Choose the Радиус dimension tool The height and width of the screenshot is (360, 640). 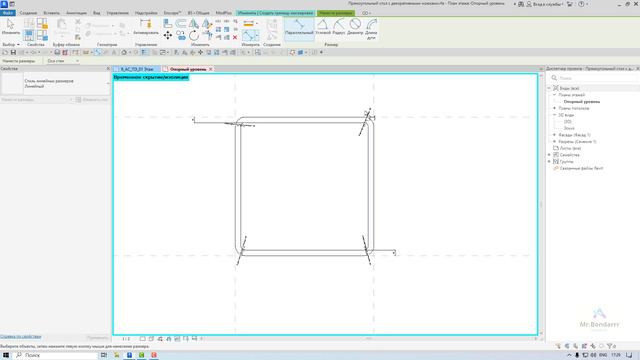click(x=339, y=27)
